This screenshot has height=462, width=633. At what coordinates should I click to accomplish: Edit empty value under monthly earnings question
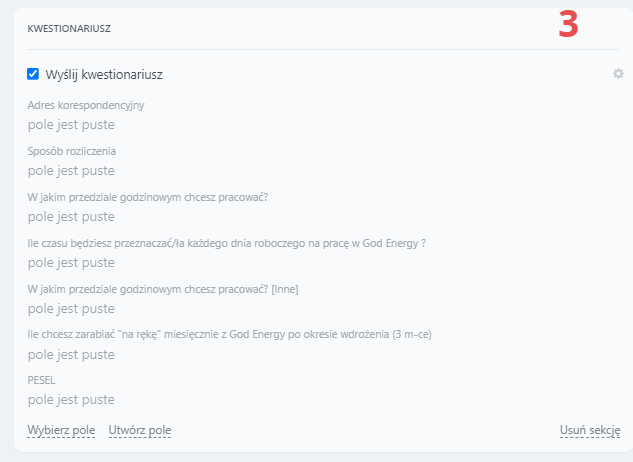(x=71, y=354)
